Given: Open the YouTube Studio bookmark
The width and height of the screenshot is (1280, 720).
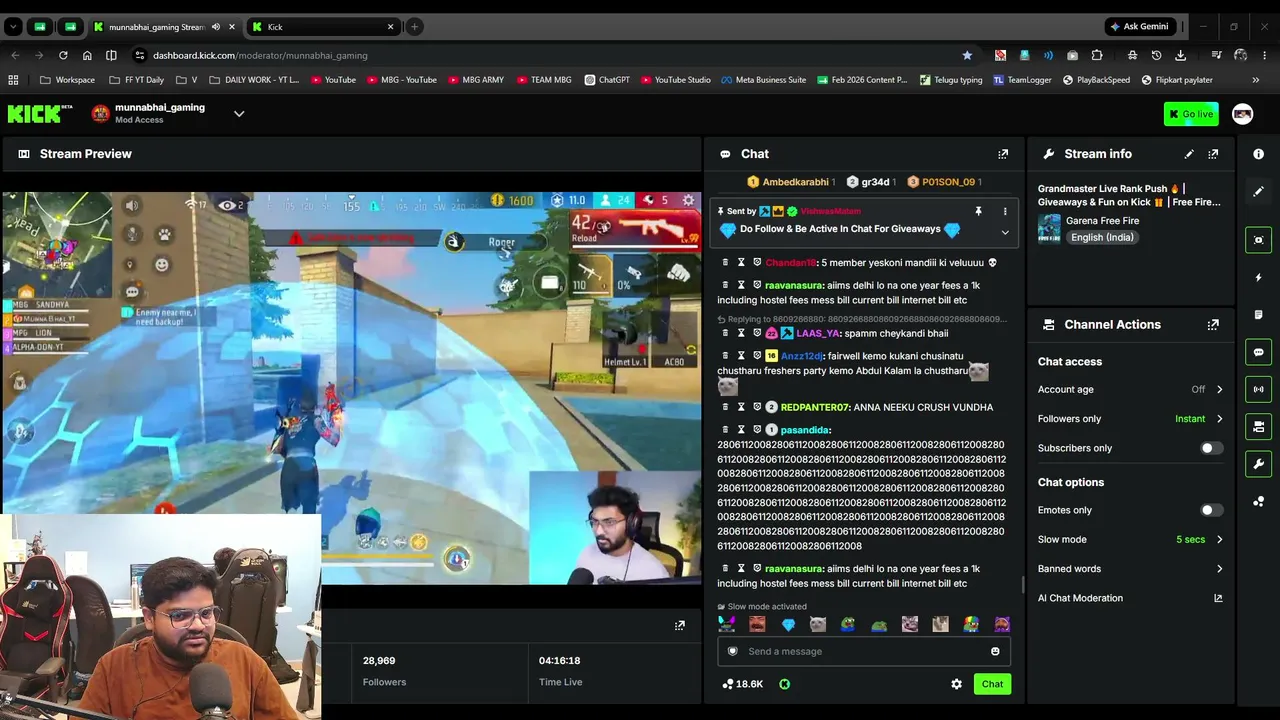Looking at the screenshot, I should [676, 80].
